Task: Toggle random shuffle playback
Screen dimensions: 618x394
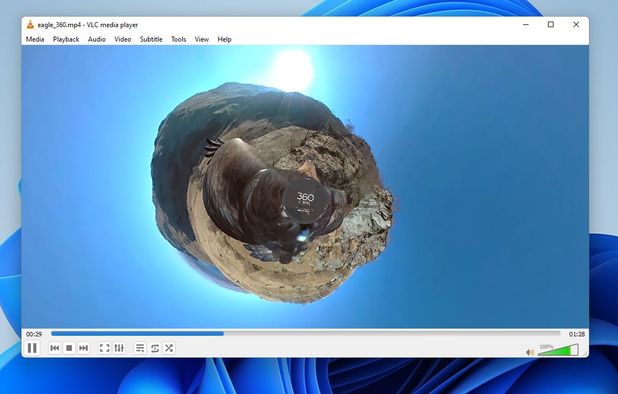Action: 169,348
